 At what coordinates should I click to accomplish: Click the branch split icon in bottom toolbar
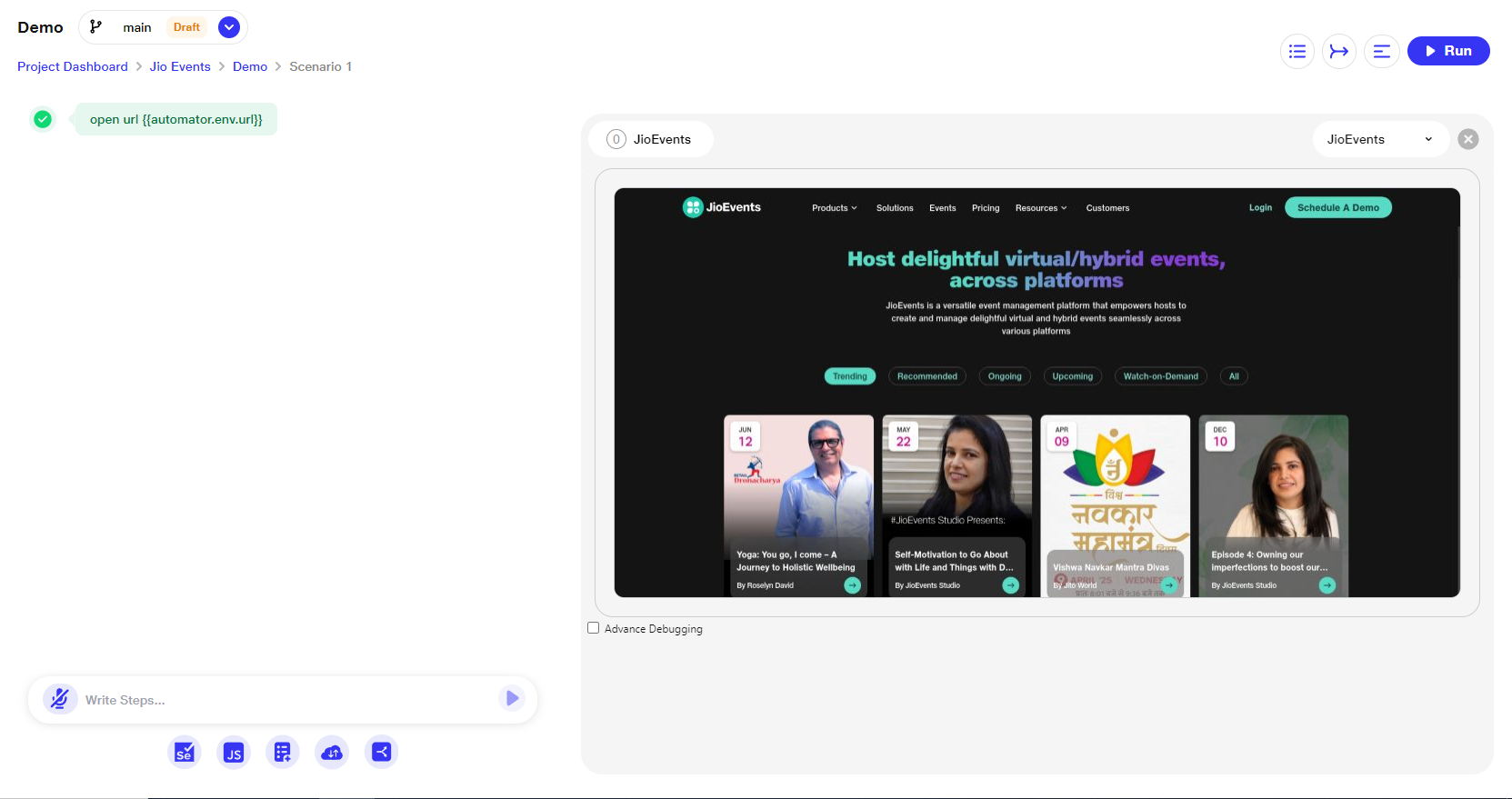pyautogui.click(x=381, y=753)
